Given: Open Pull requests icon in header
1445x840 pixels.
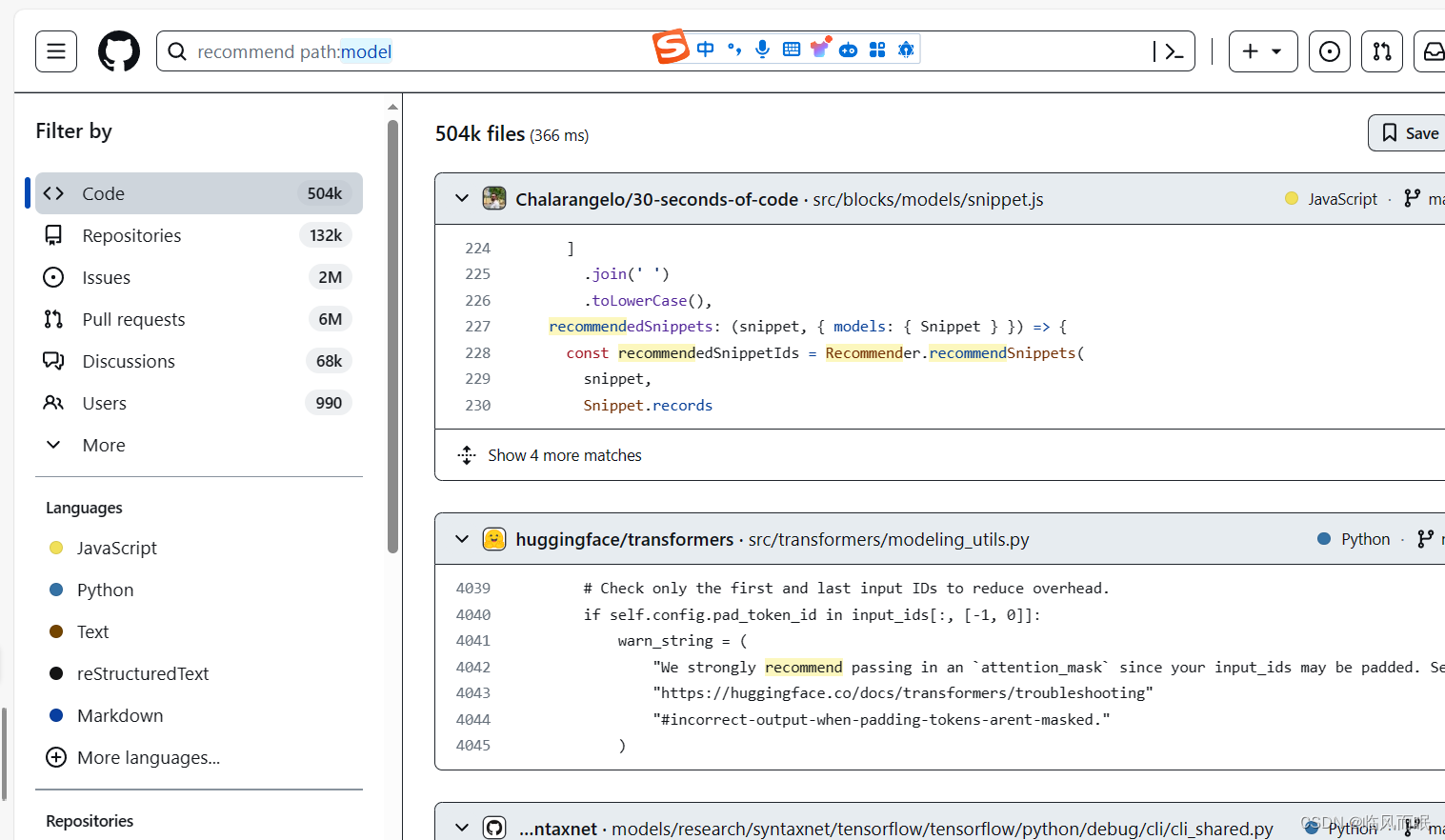Looking at the screenshot, I should [1381, 51].
